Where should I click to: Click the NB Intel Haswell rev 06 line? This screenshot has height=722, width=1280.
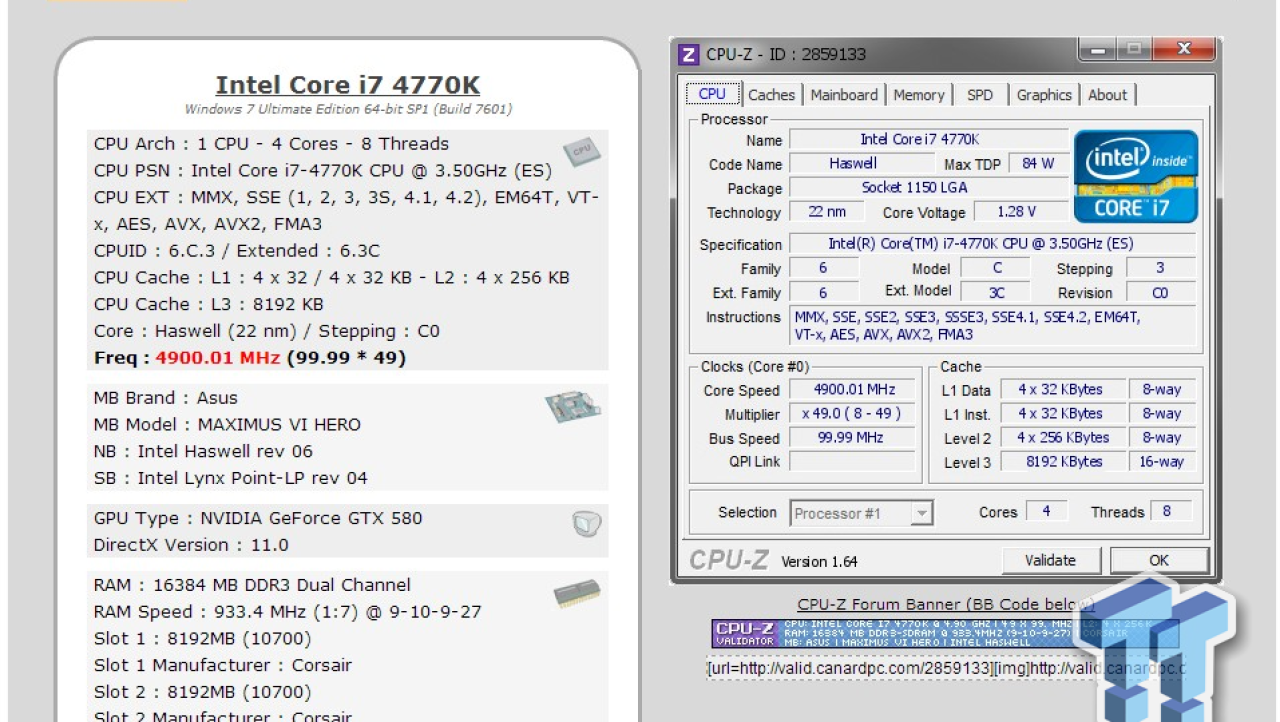click(203, 451)
